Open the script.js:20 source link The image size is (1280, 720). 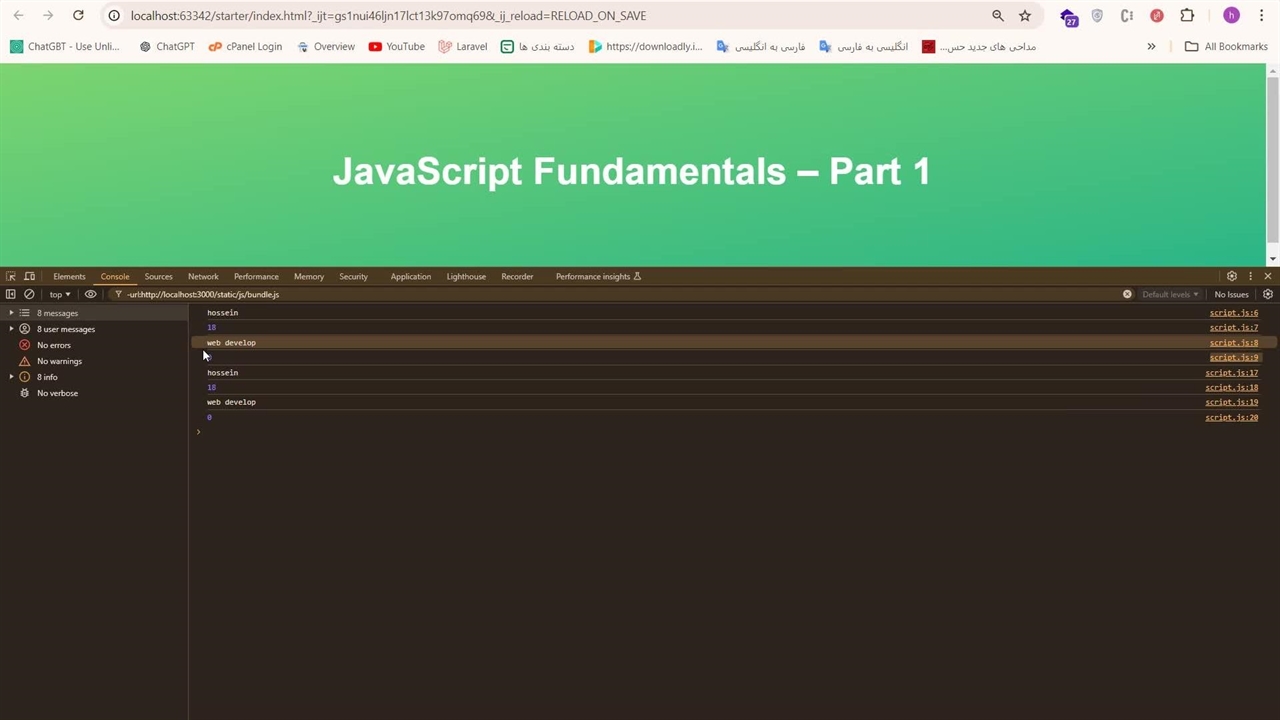coord(1231,417)
